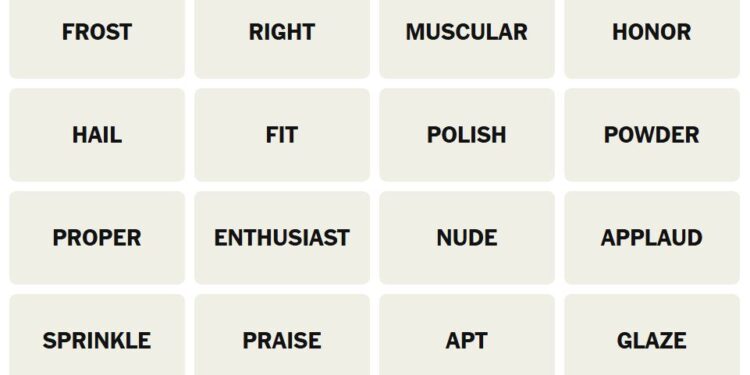Toggle selection on the tile reading POLISH

(467, 135)
